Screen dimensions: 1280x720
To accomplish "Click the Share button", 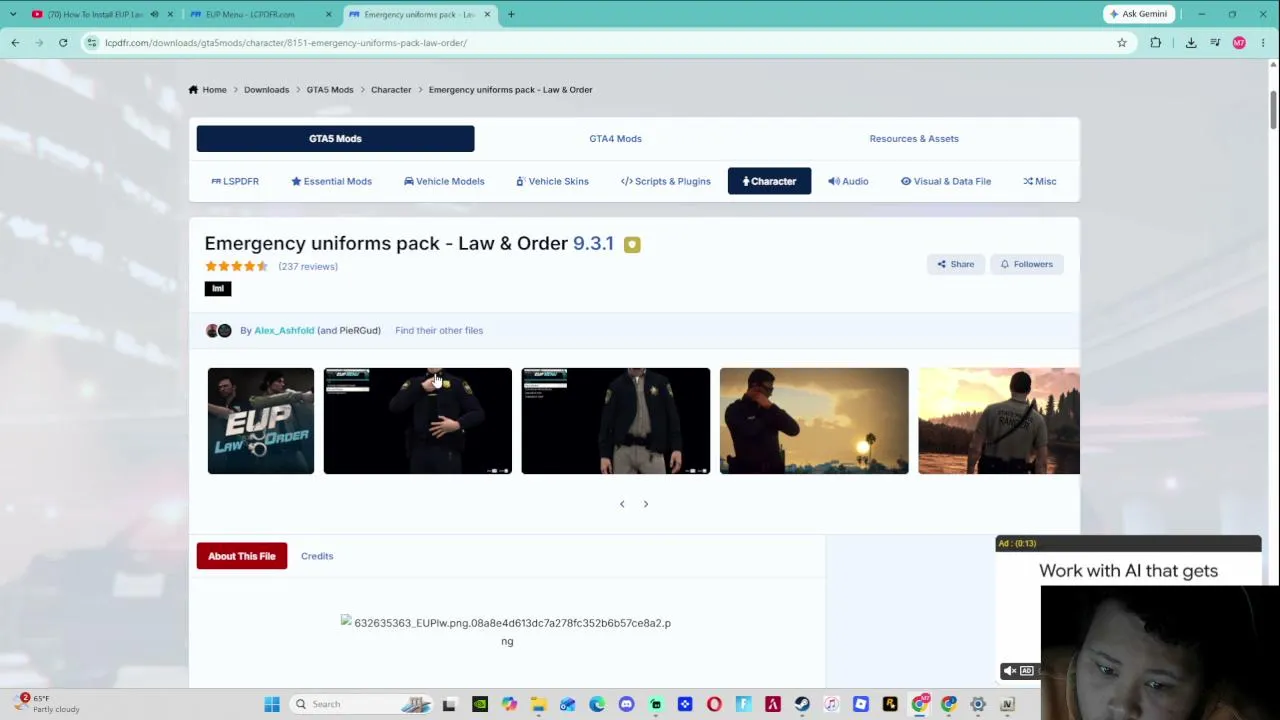I will [x=955, y=264].
